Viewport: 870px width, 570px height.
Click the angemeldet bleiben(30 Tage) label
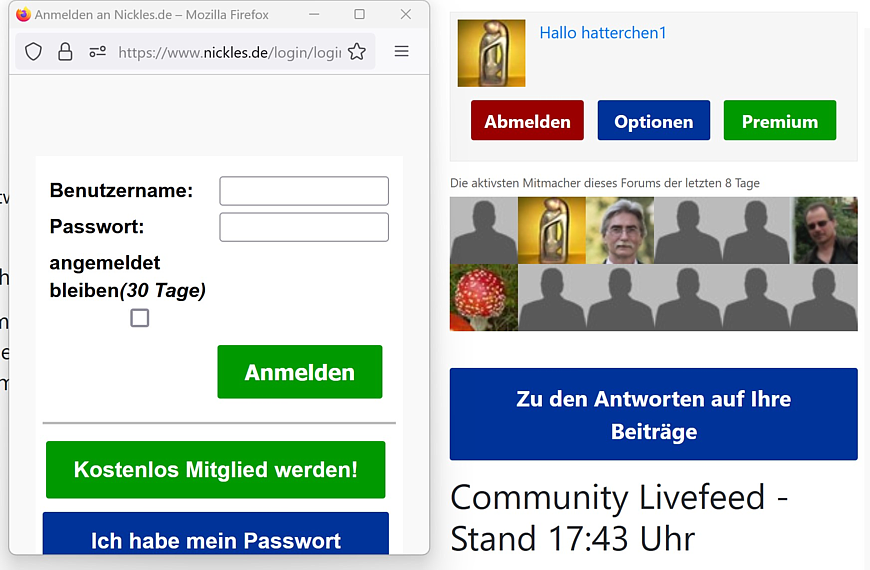pyautogui.click(x=128, y=276)
